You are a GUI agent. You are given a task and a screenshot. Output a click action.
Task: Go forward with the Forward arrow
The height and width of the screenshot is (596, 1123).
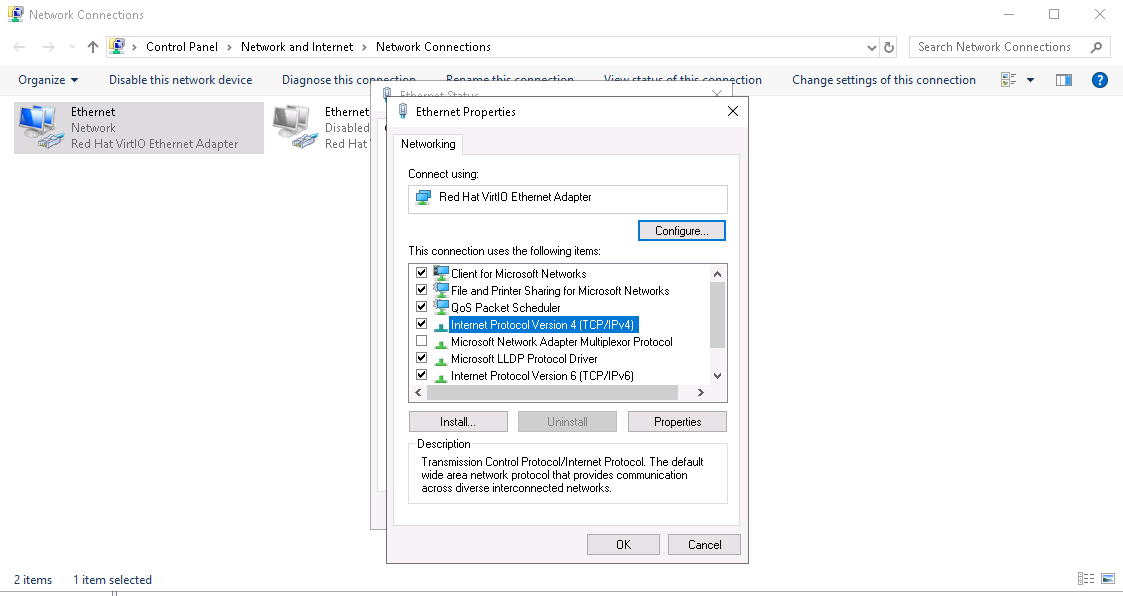tap(48, 47)
